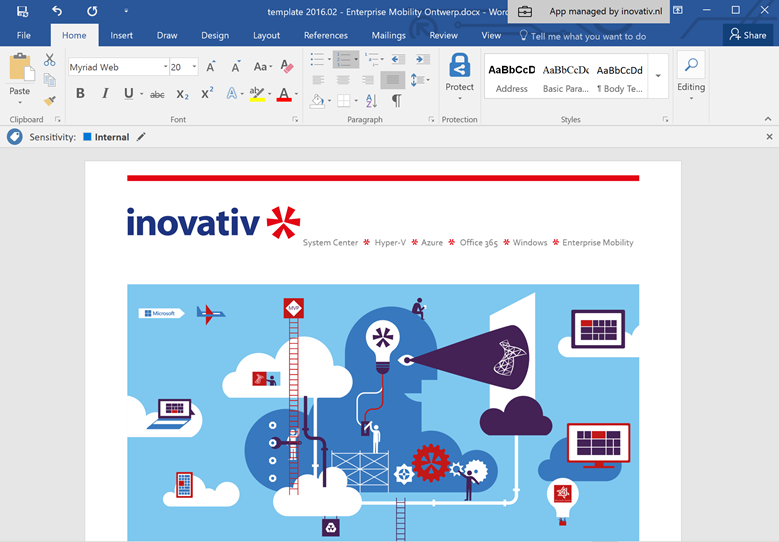Click the Save icon in title bar
Image resolution: width=779 pixels, height=542 pixels.
(x=22, y=11)
